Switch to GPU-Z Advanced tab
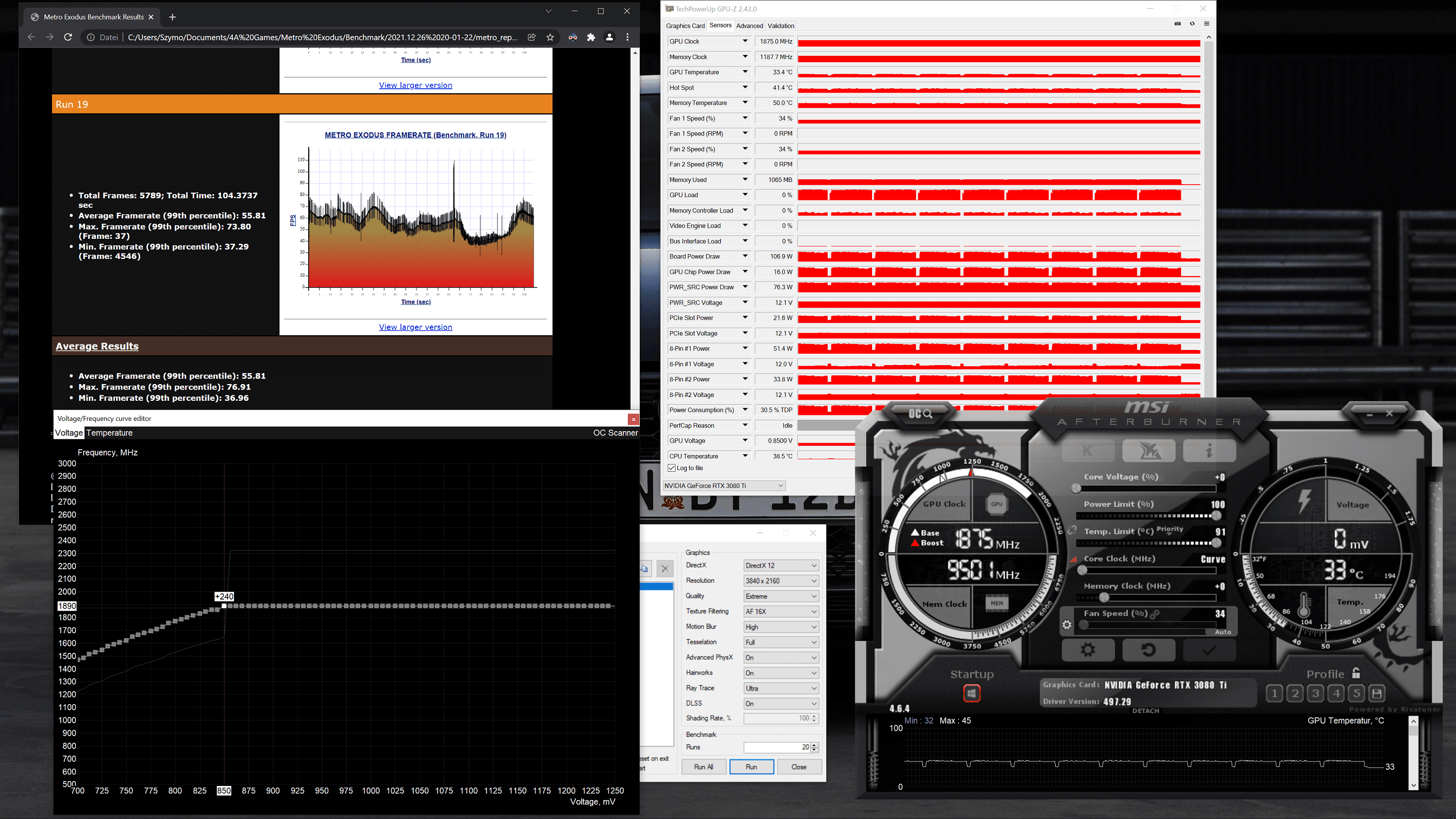This screenshot has width=1456, height=819. click(x=750, y=25)
